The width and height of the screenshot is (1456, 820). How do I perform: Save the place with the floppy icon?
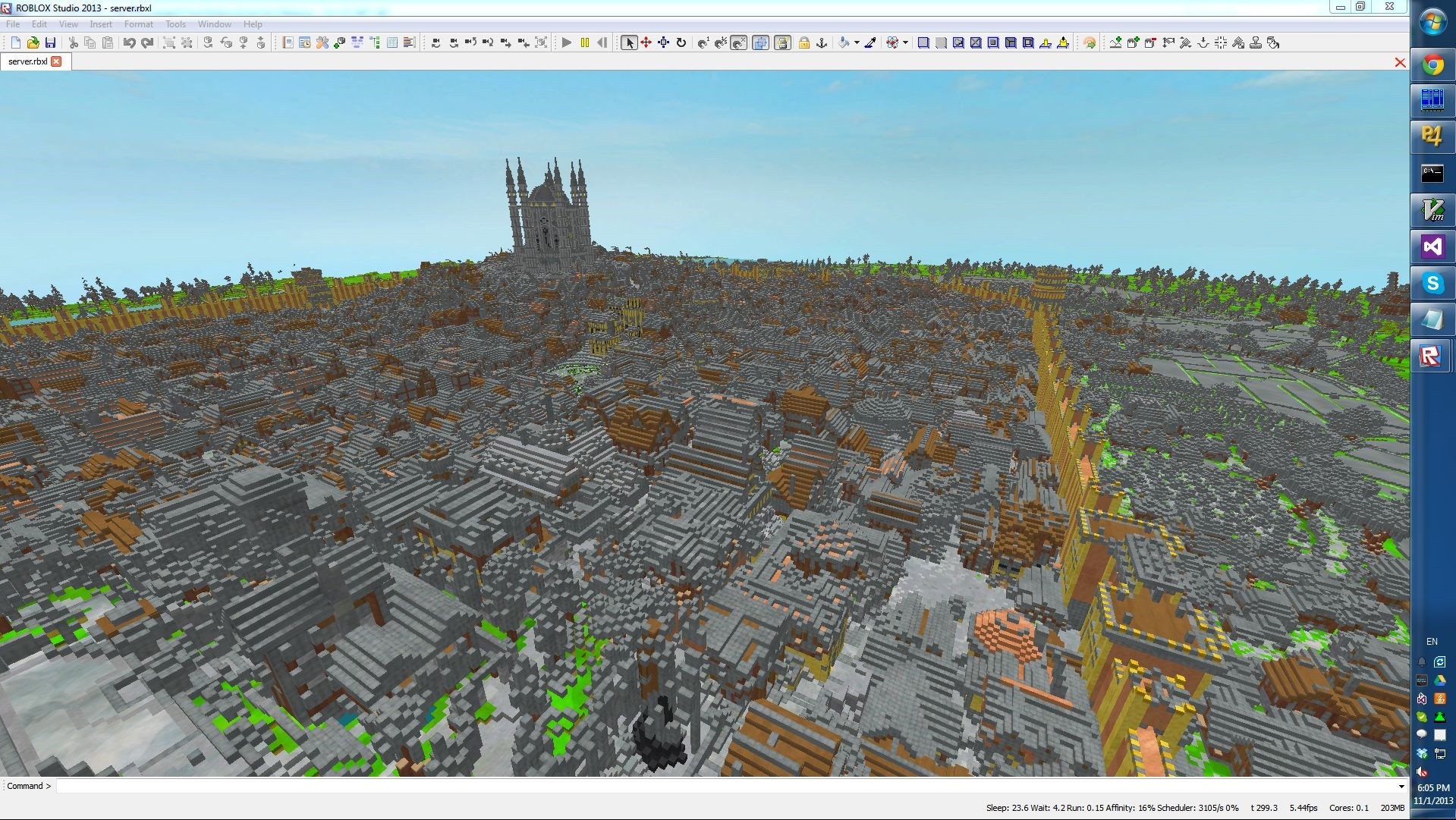(x=50, y=43)
